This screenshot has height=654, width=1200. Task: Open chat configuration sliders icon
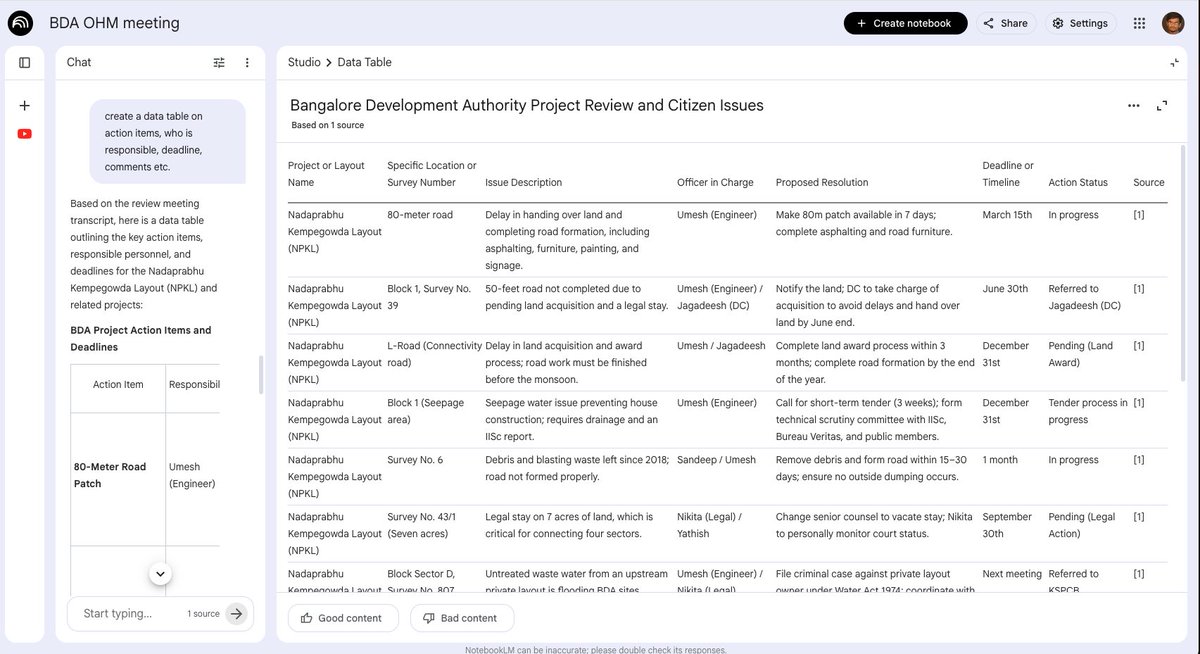click(219, 62)
